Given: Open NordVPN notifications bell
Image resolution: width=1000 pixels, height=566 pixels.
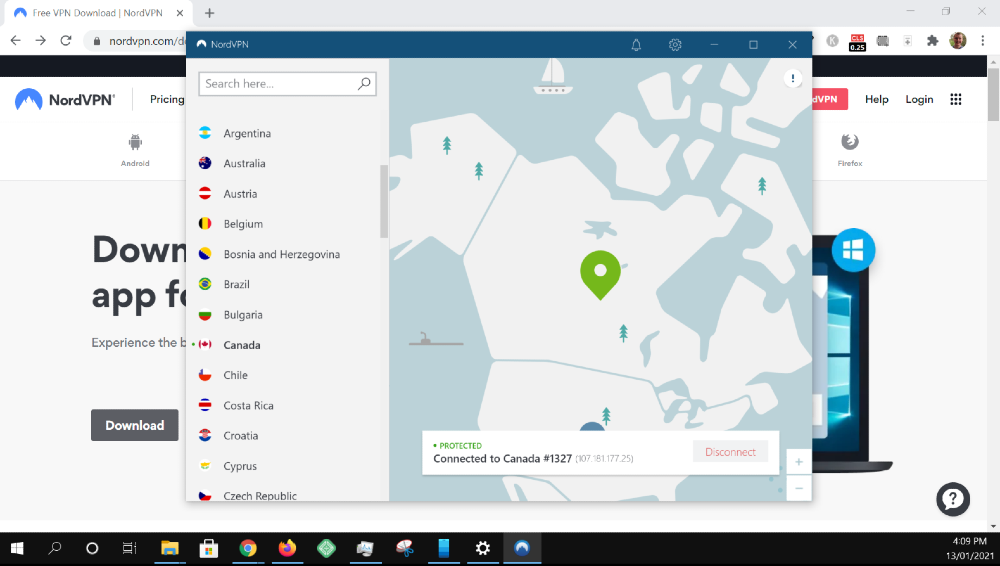Looking at the screenshot, I should [636, 45].
